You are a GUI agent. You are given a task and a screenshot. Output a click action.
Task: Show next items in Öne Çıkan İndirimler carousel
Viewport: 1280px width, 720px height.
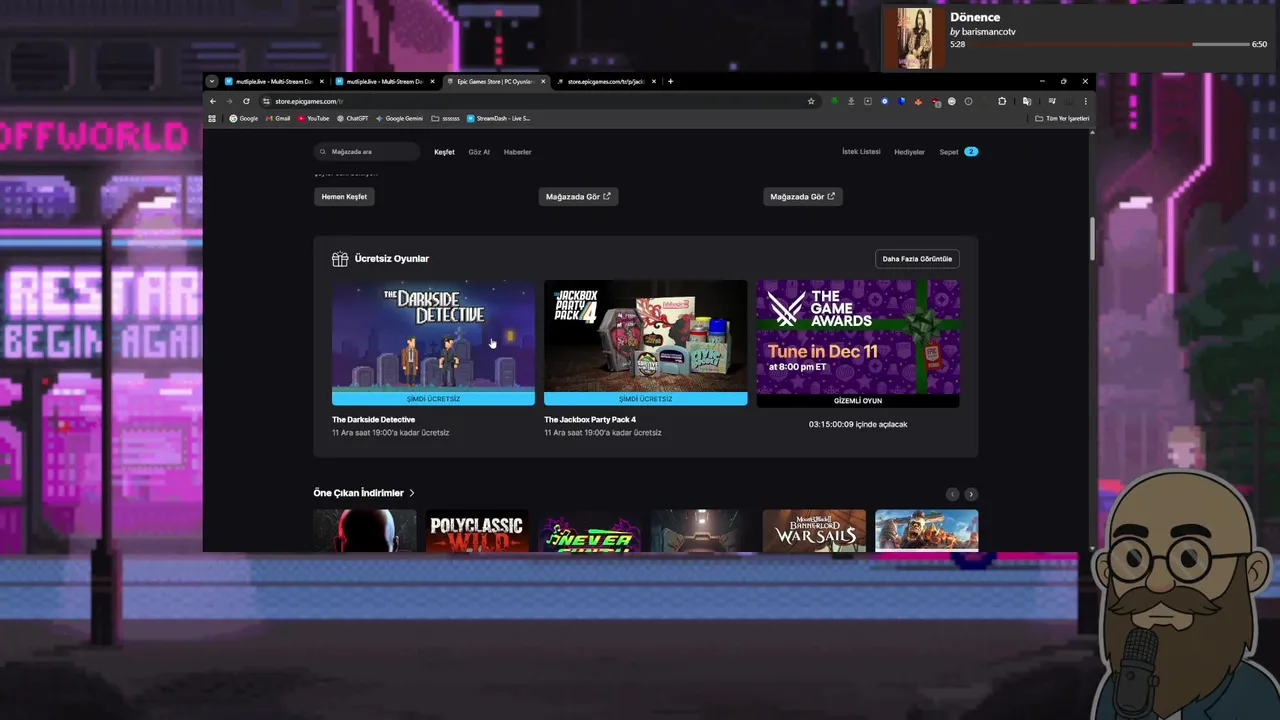970,494
